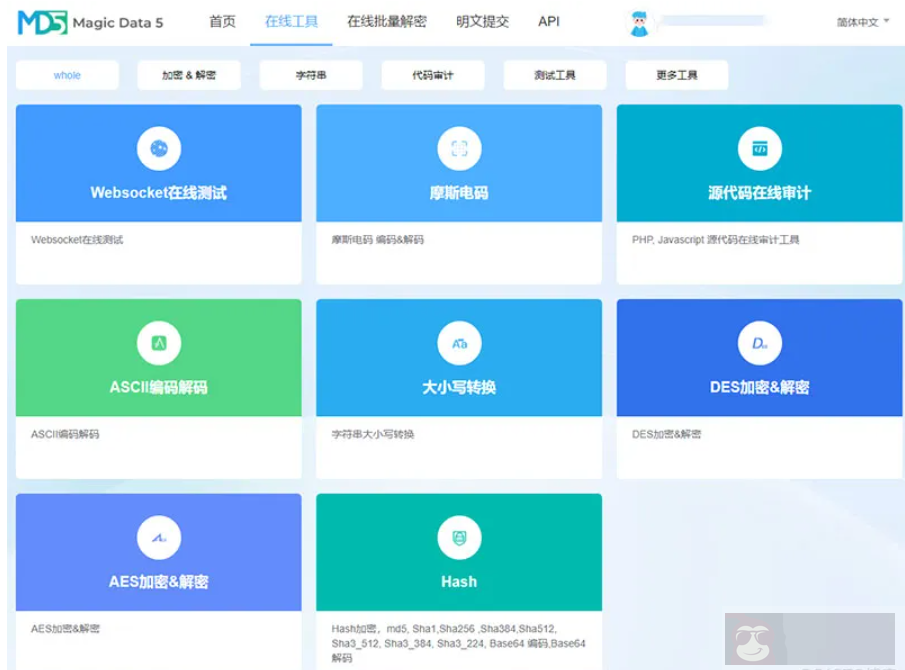905x670 pixels.
Task: Select the AES加密&解密 tool icon
Action: (157, 538)
